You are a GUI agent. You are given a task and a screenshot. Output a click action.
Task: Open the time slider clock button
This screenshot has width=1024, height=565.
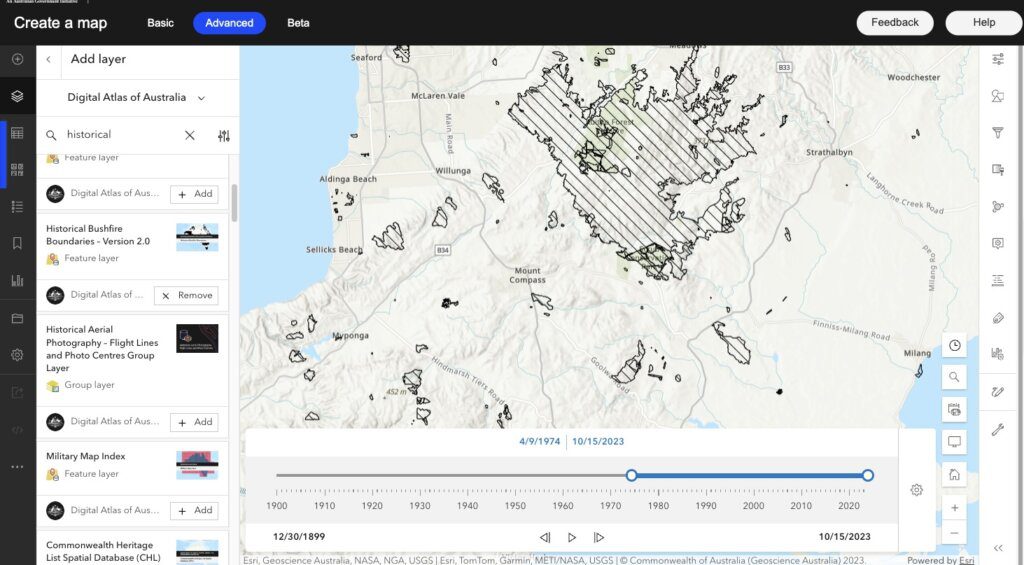pyautogui.click(x=955, y=345)
